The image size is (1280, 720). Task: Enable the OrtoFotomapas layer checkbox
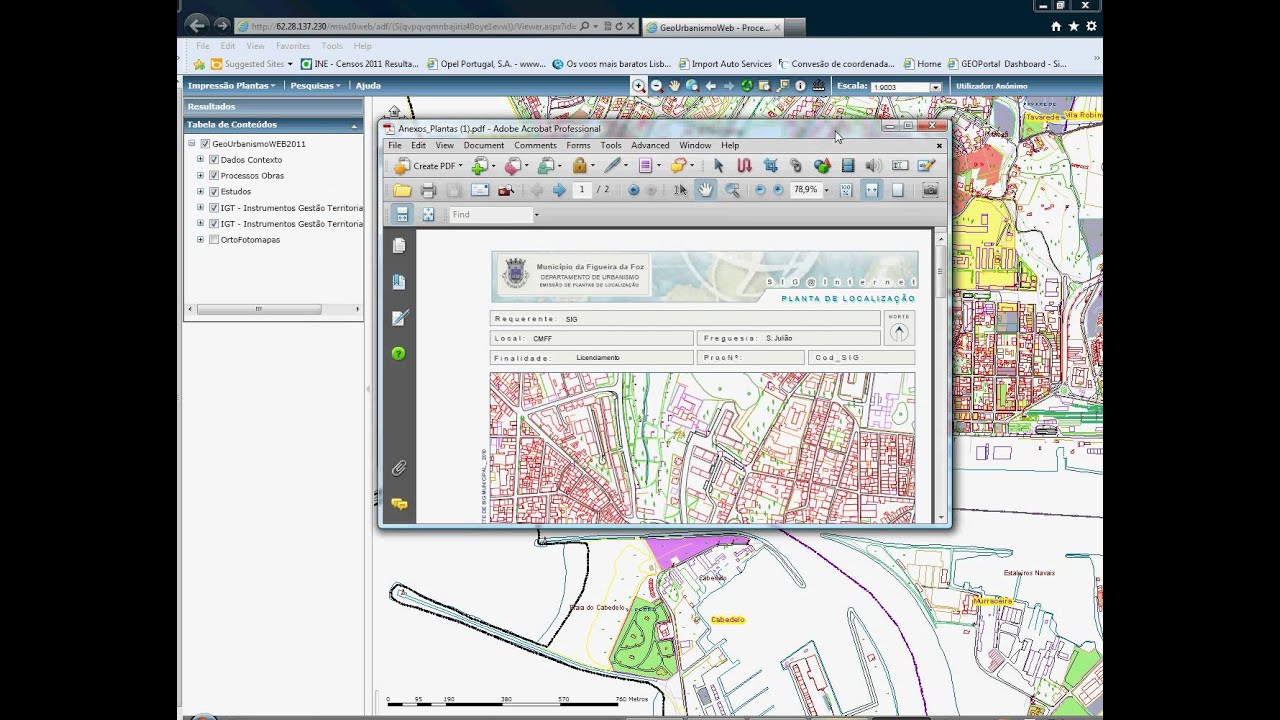click(213, 240)
